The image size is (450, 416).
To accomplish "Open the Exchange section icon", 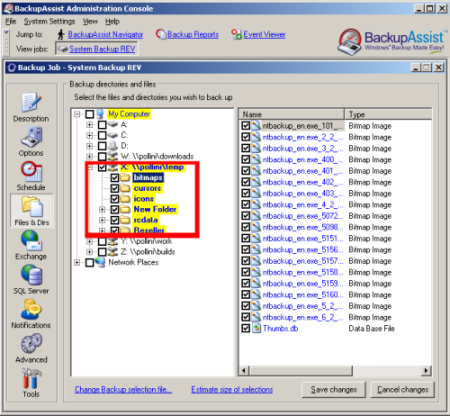I will pyautogui.click(x=31, y=240).
